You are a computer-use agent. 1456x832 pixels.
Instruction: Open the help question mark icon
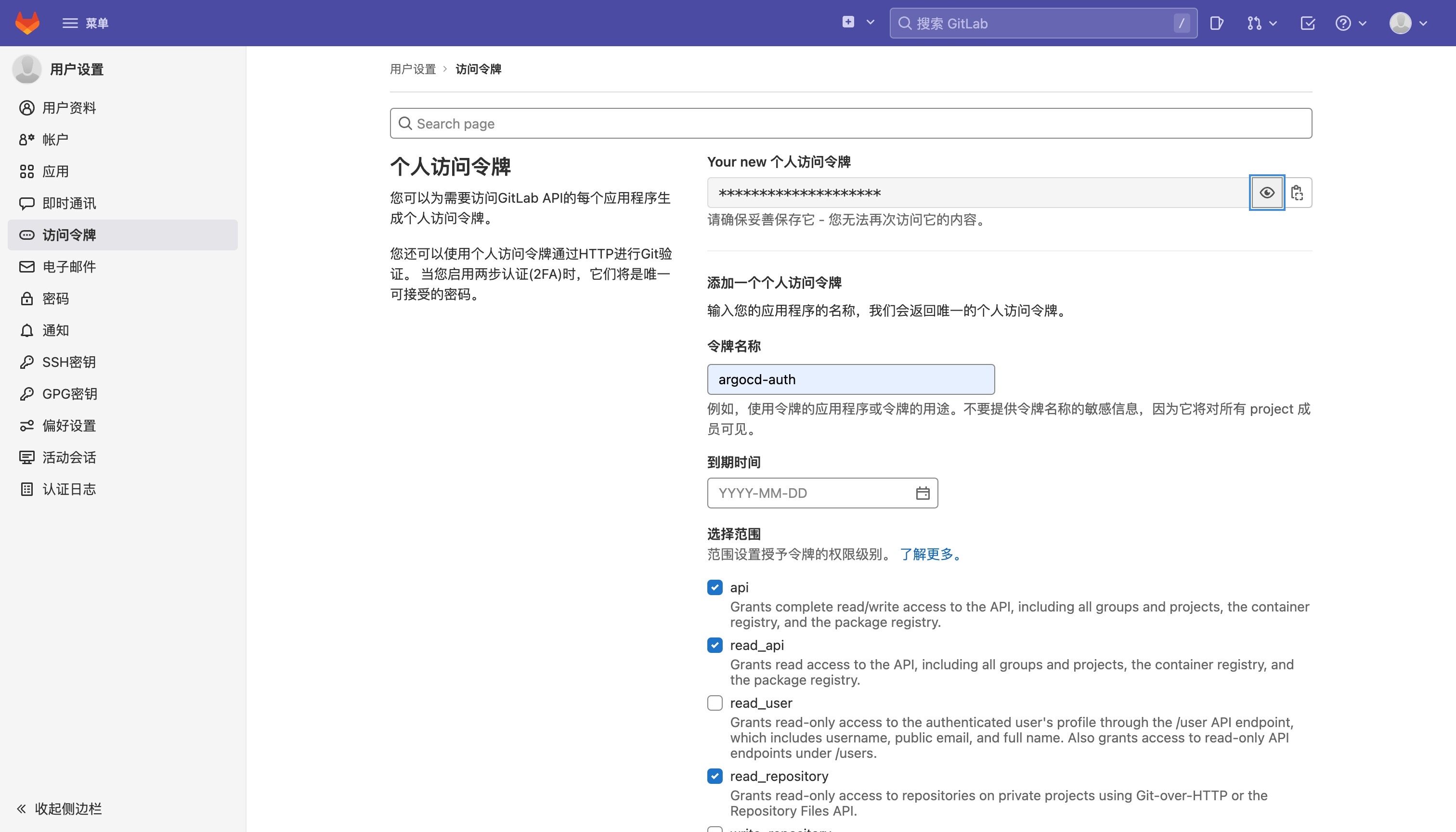1343,23
